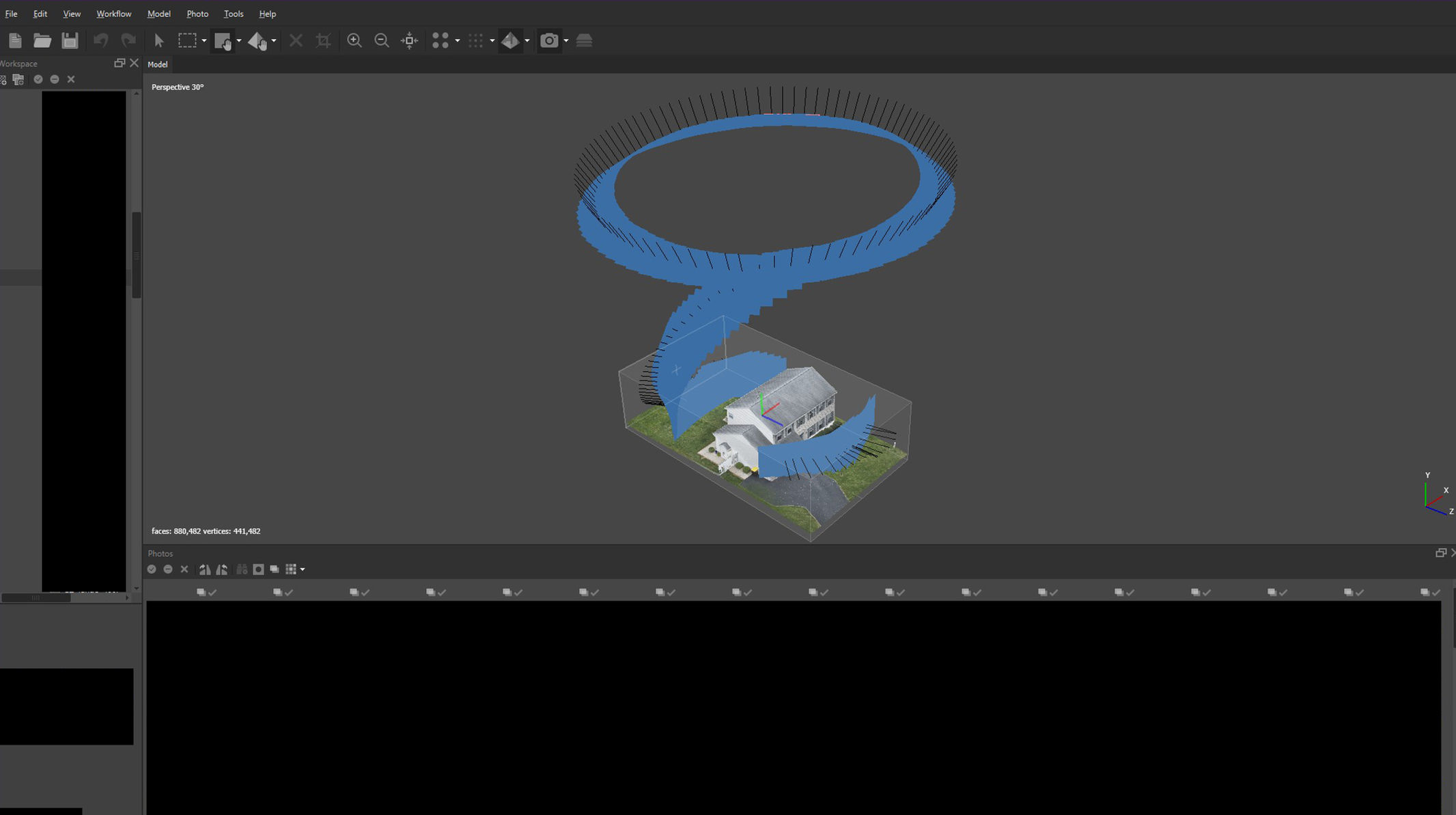Viewport: 1456px width, 815px height.
Task: Expand Photos pane view mode dropdown
Action: [303, 569]
